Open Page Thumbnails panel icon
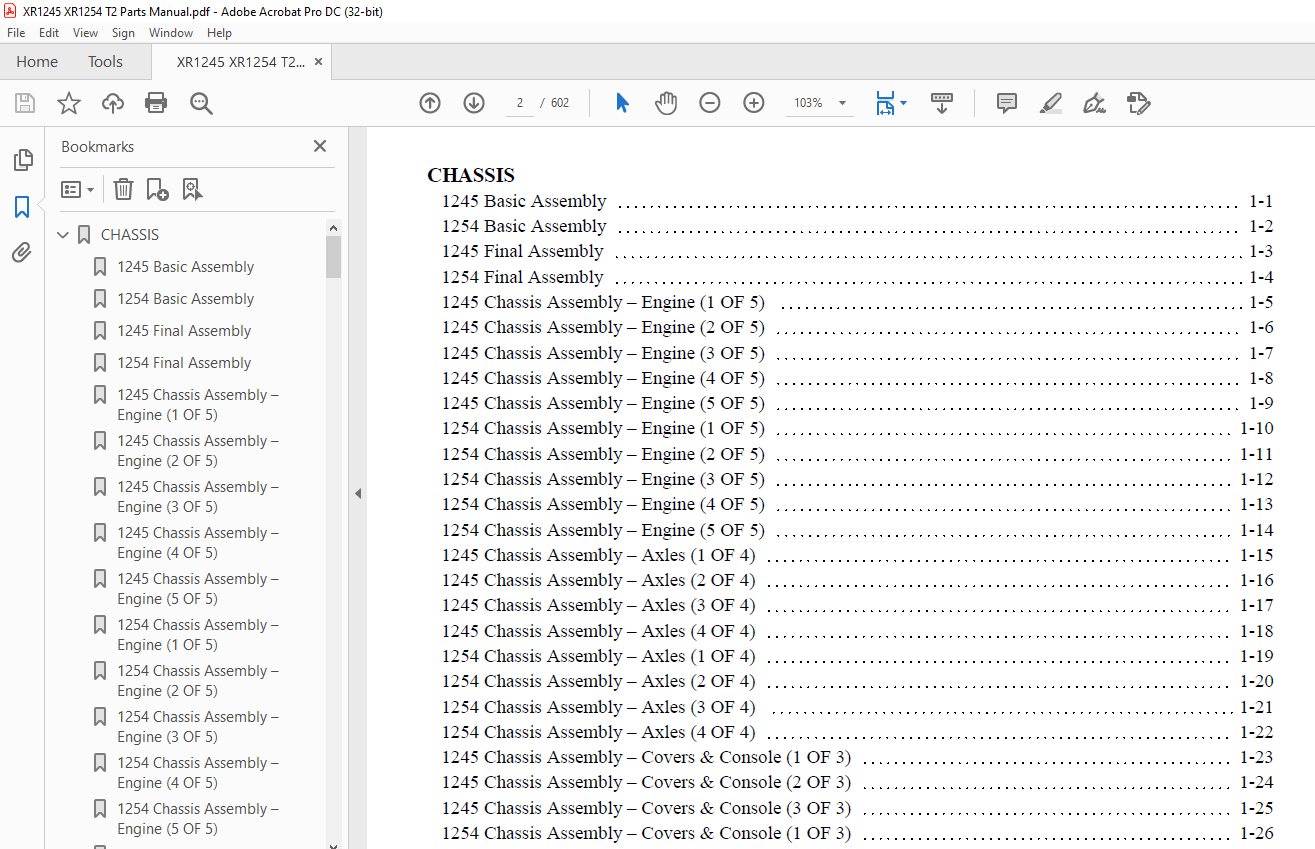The image size is (1315, 849). [x=22, y=160]
